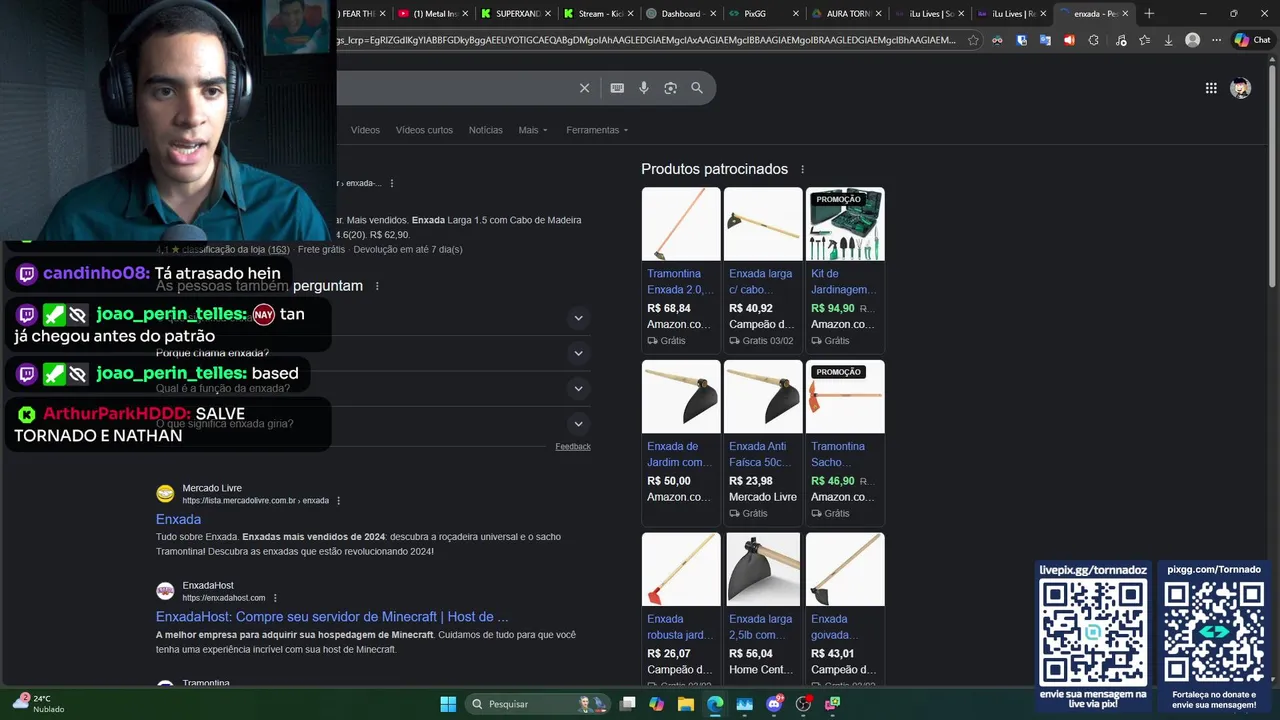The height and width of the screenshot is (720, 1280).
Task: Open Enxada larga c/ cabo product link
Action: pyautogui.click(x=762, y=282)
